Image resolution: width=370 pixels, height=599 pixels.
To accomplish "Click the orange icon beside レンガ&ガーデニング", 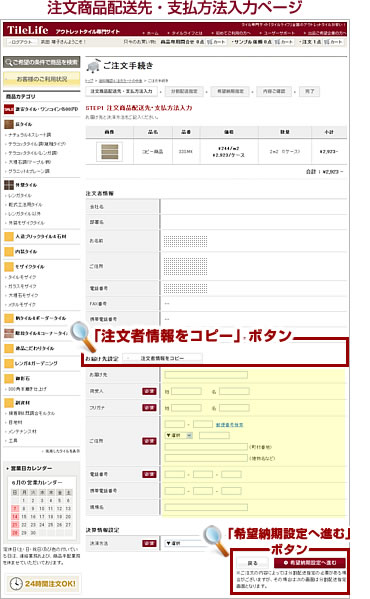I will tap(9, 363).
